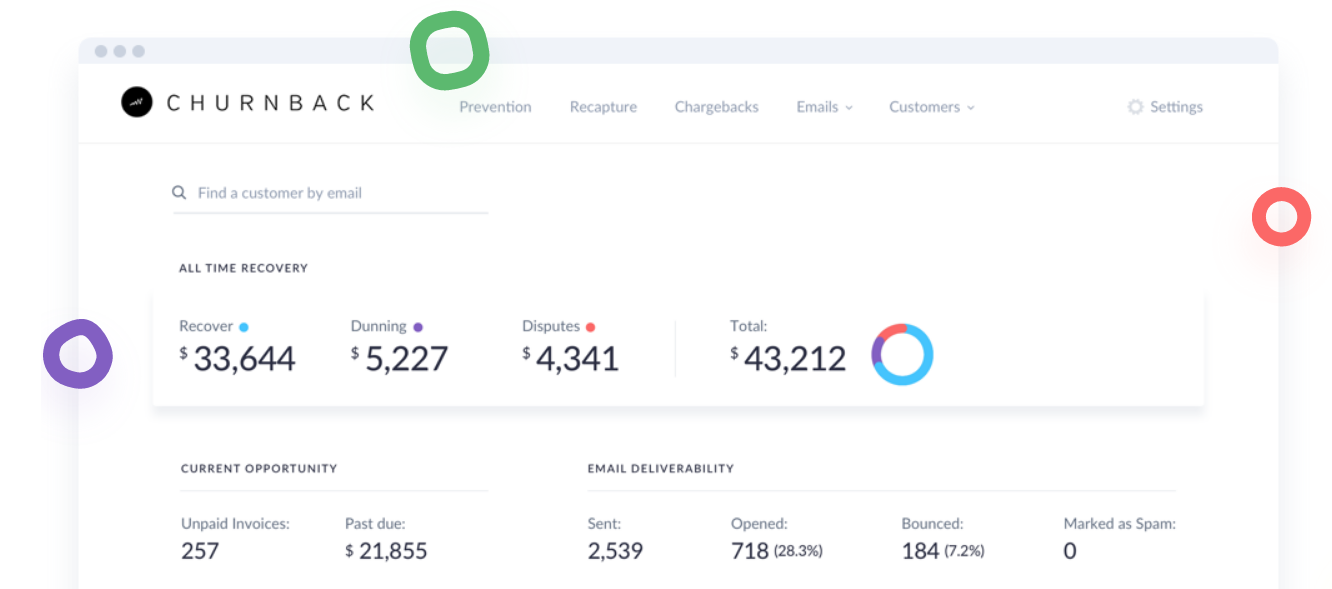Click the chevron next to Customers
Viewport: 1332px width, 589px height.
pyautogui.click(x=970, y=108)
